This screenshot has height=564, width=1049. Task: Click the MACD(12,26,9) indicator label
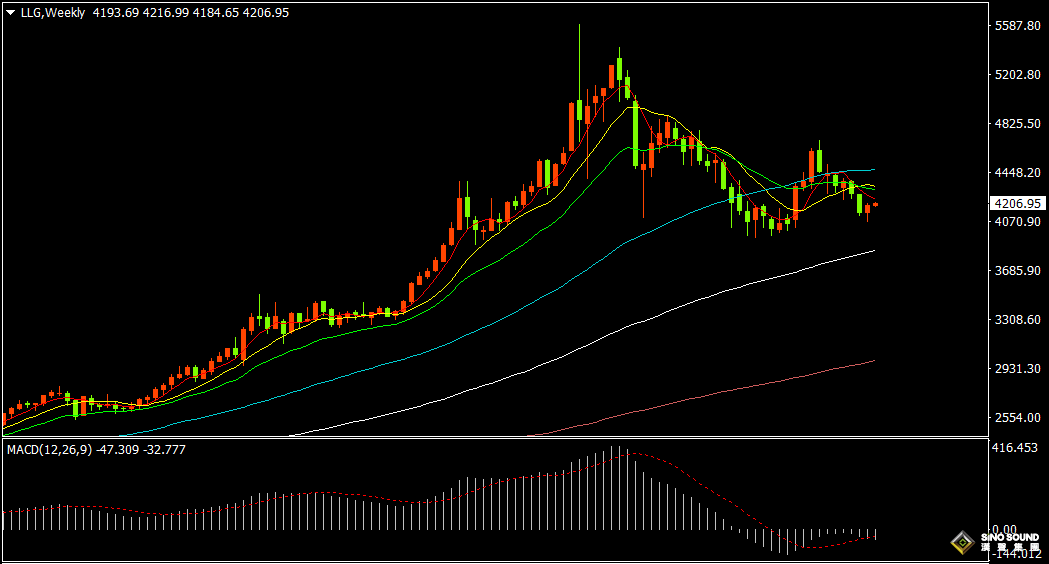tap(50, 450)
